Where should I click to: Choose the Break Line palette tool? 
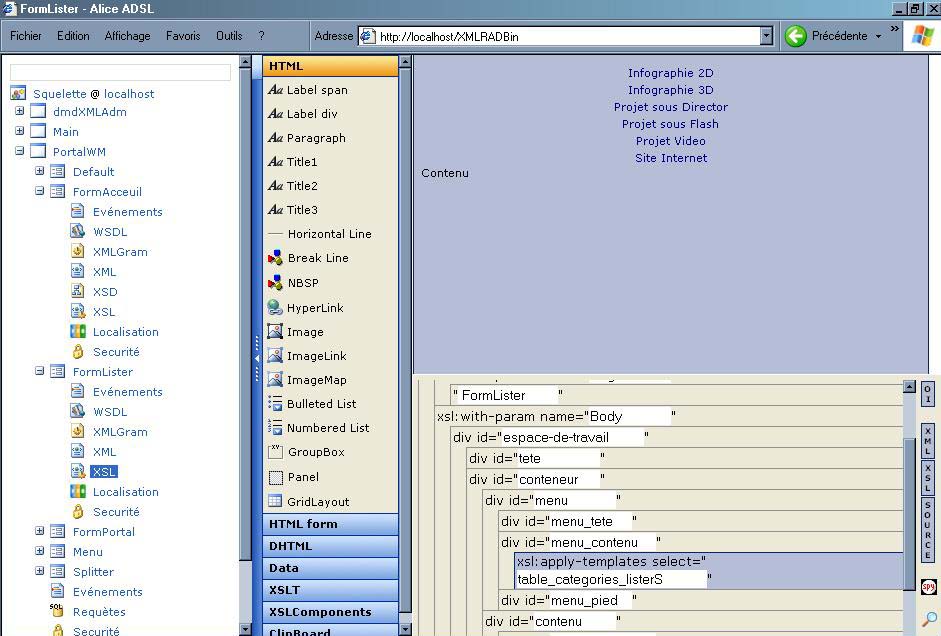click(317, 258)
